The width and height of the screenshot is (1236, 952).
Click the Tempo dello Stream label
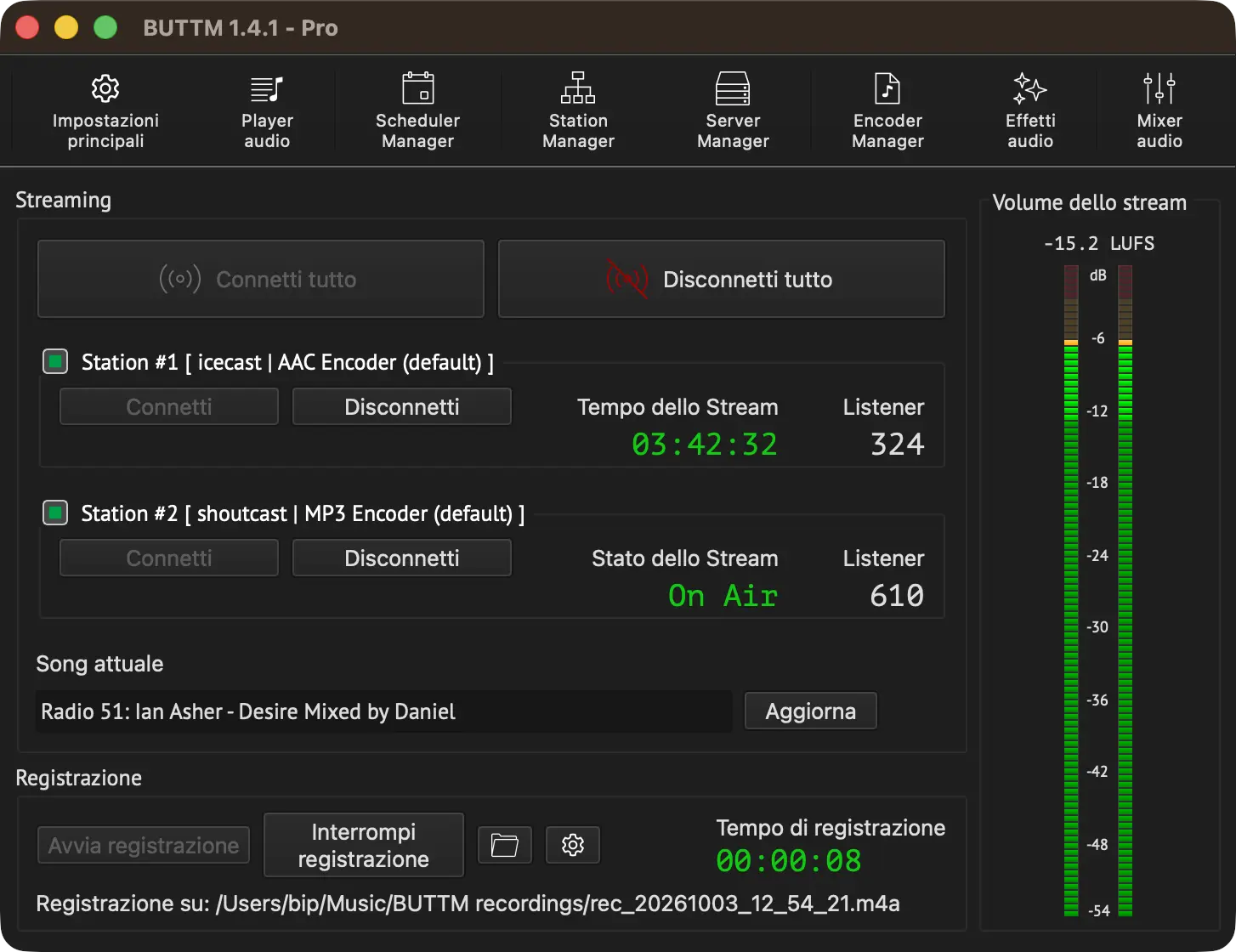coord(678,407)
